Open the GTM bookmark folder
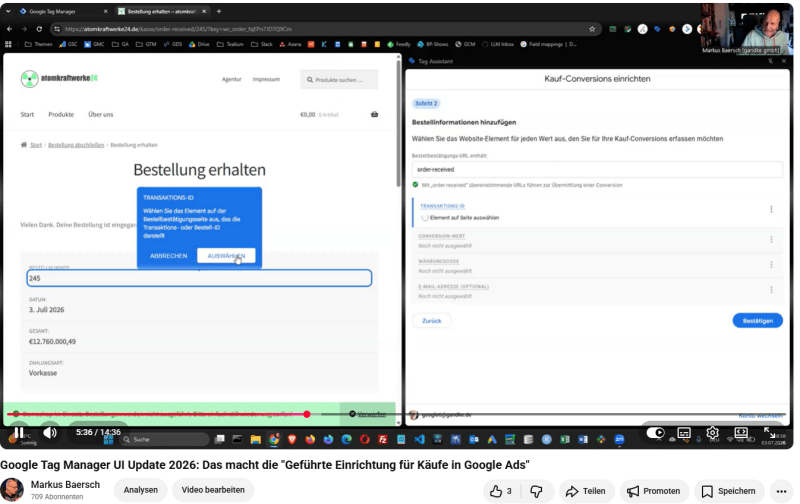This screenshot has height=504, width=800. [x=146, y=44]
